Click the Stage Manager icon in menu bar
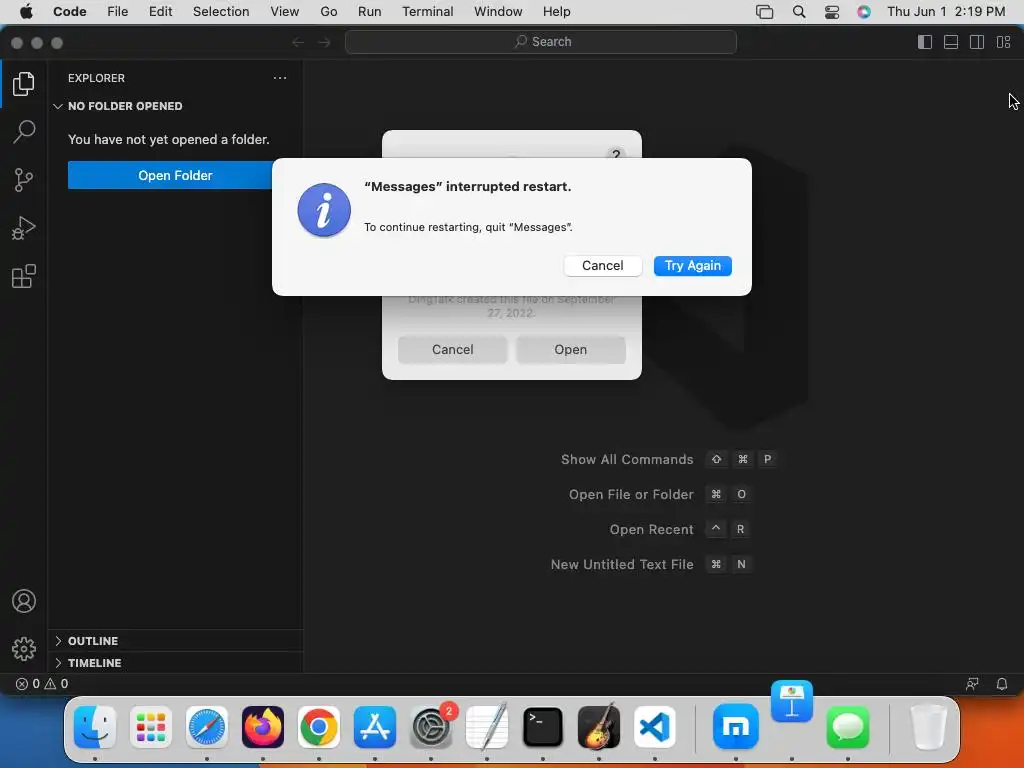The height and width of the screenshot is (768, 1024). pyautogui.click(x=764, y=12)
